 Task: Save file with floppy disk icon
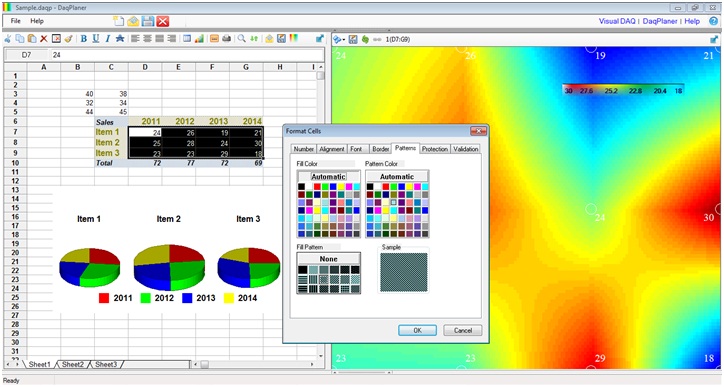148,21
